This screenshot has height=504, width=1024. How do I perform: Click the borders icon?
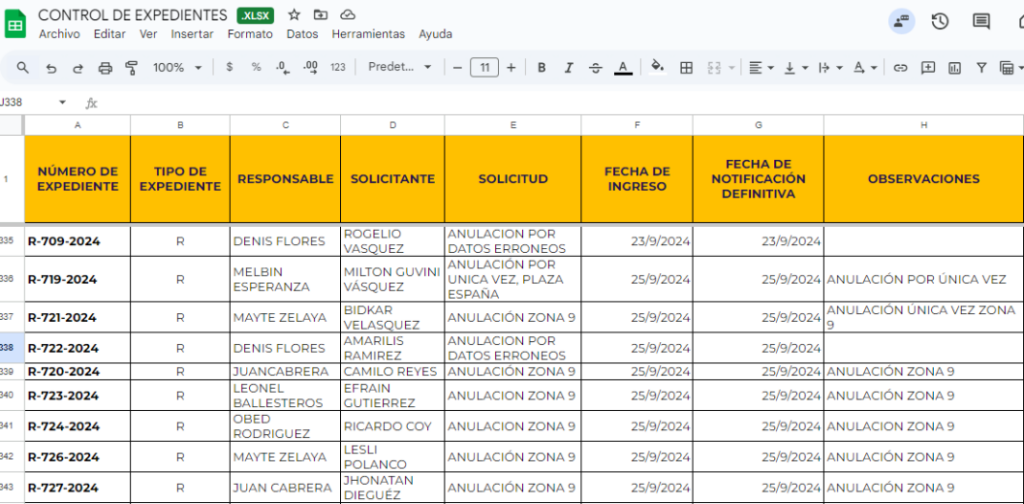(x=686, y=68)
